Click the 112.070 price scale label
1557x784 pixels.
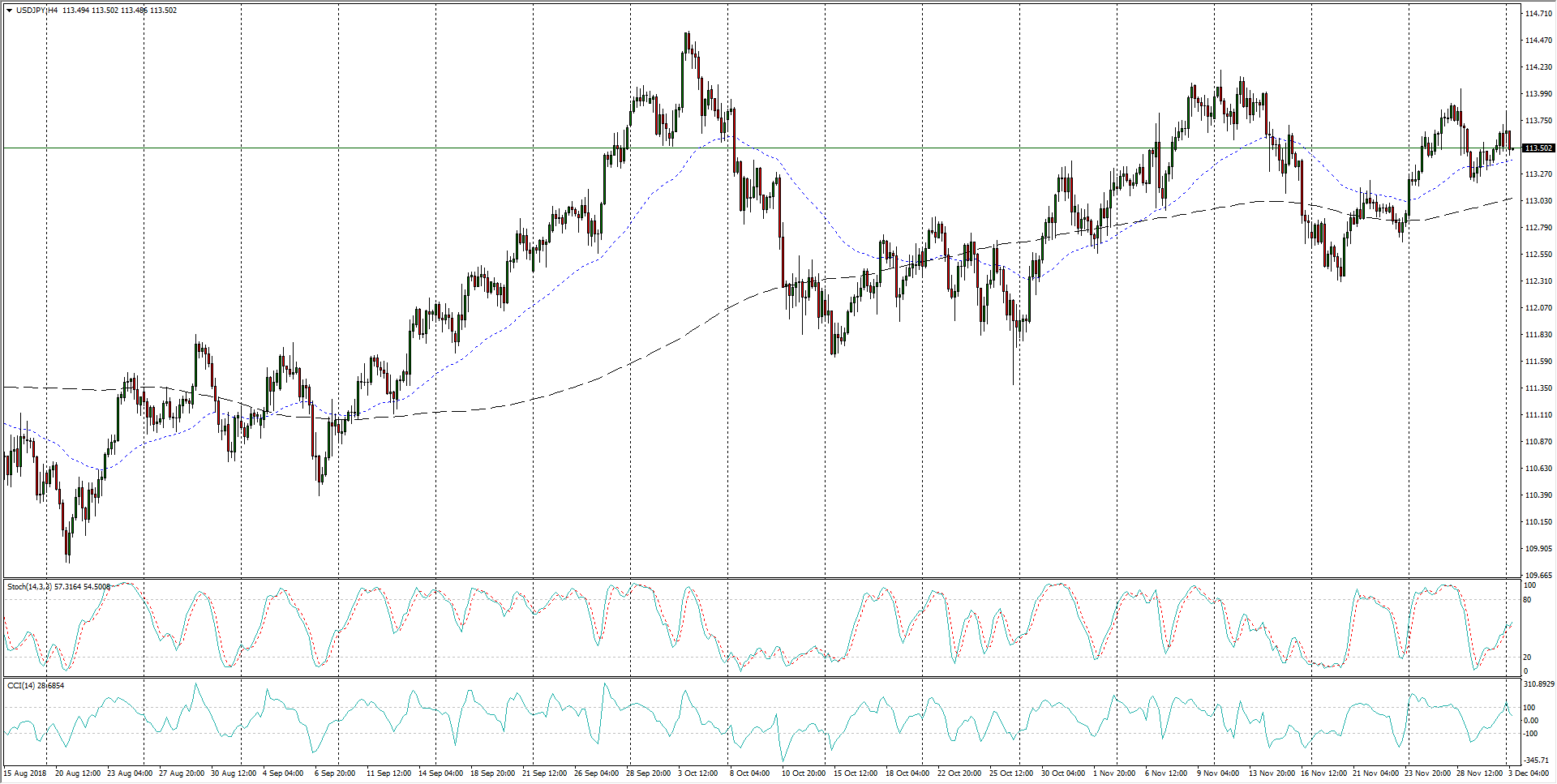(1538, 308)
